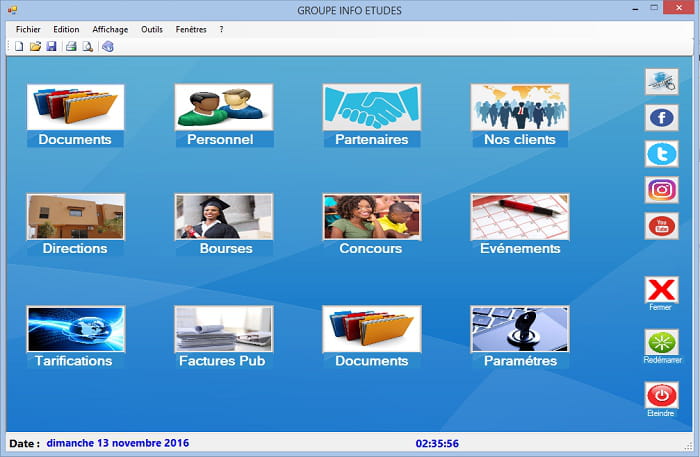Click the green Redémarrer button
Viewport: 700px width, 457px height.
click(x=662, y=342)
